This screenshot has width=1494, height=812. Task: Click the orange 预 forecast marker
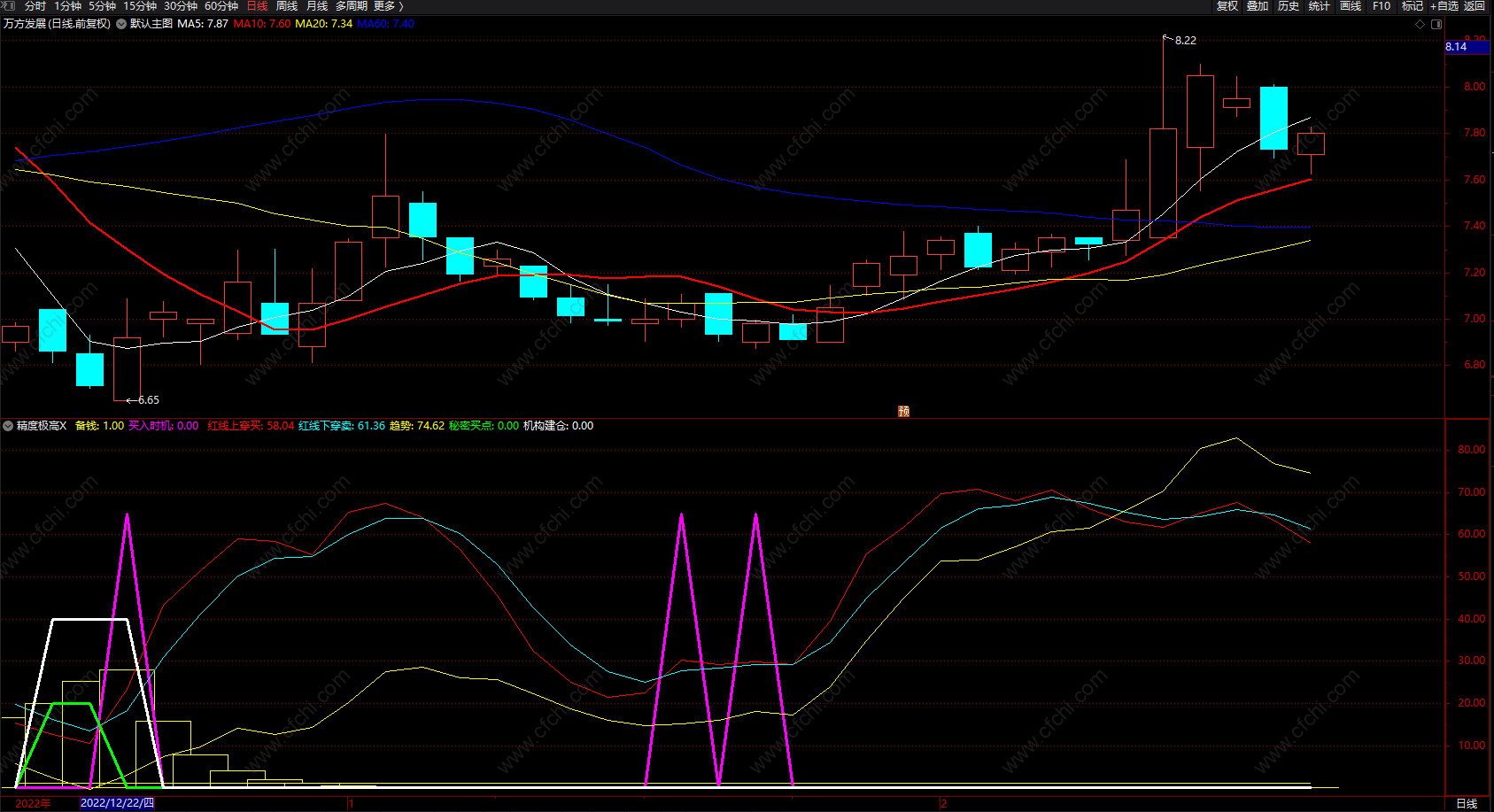click(x=903, y=412)
